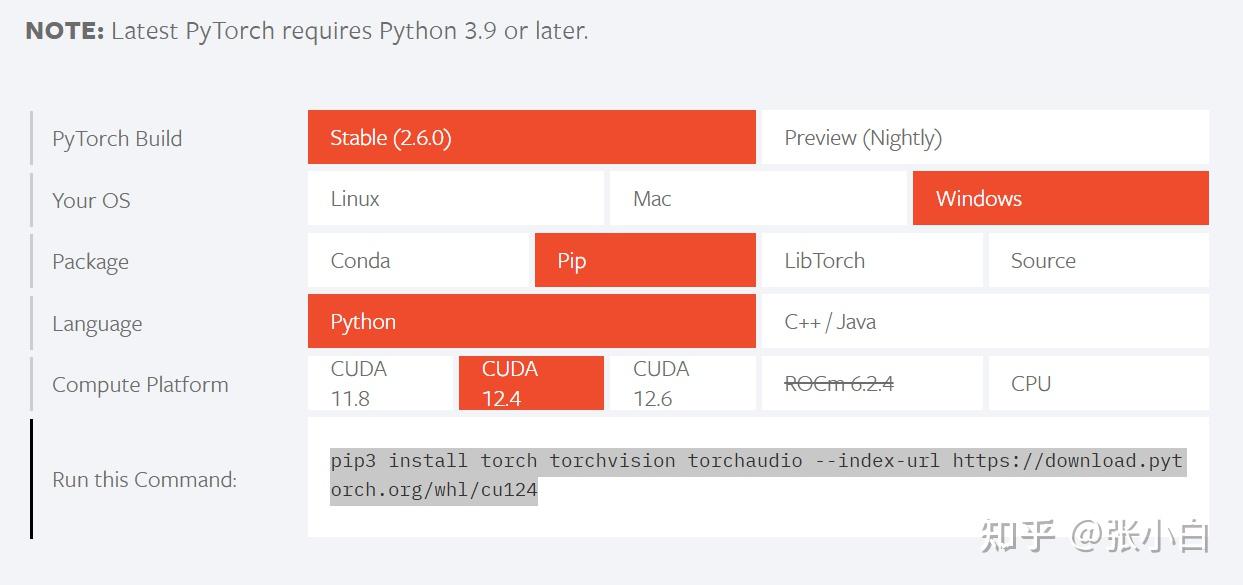
Task: Click the Compute Platform row label
Action: [140, 384]
